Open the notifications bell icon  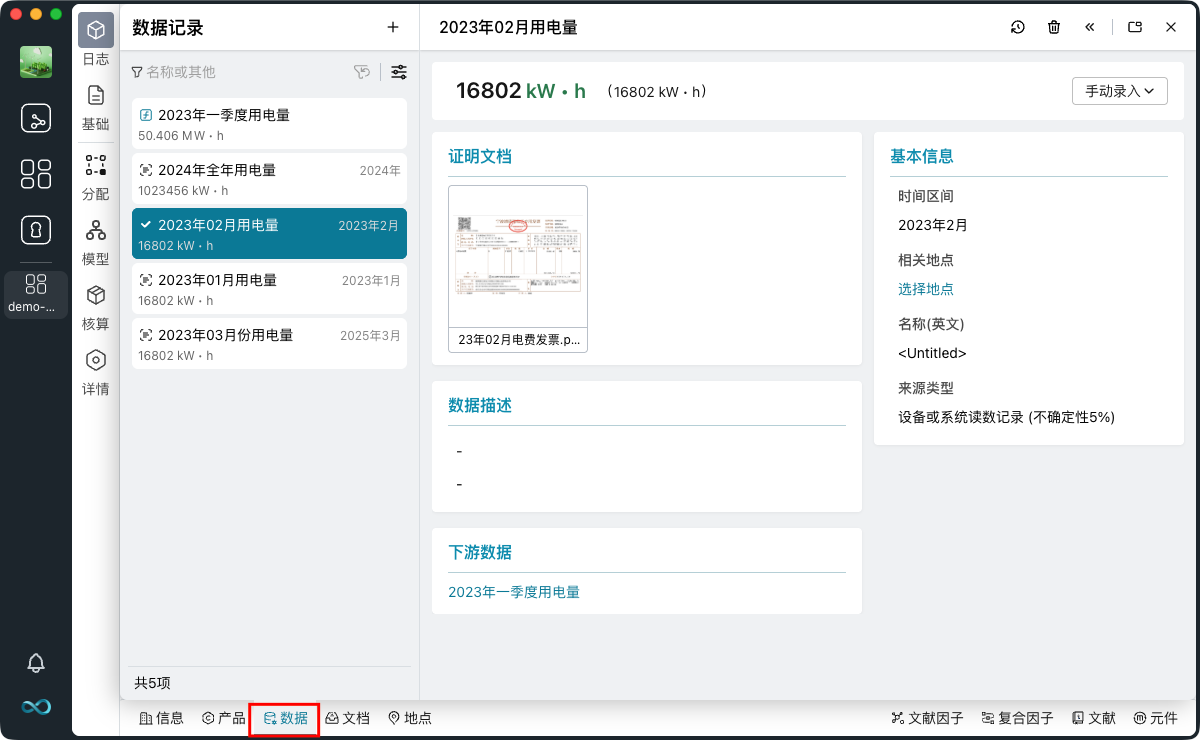pos(36,662)
